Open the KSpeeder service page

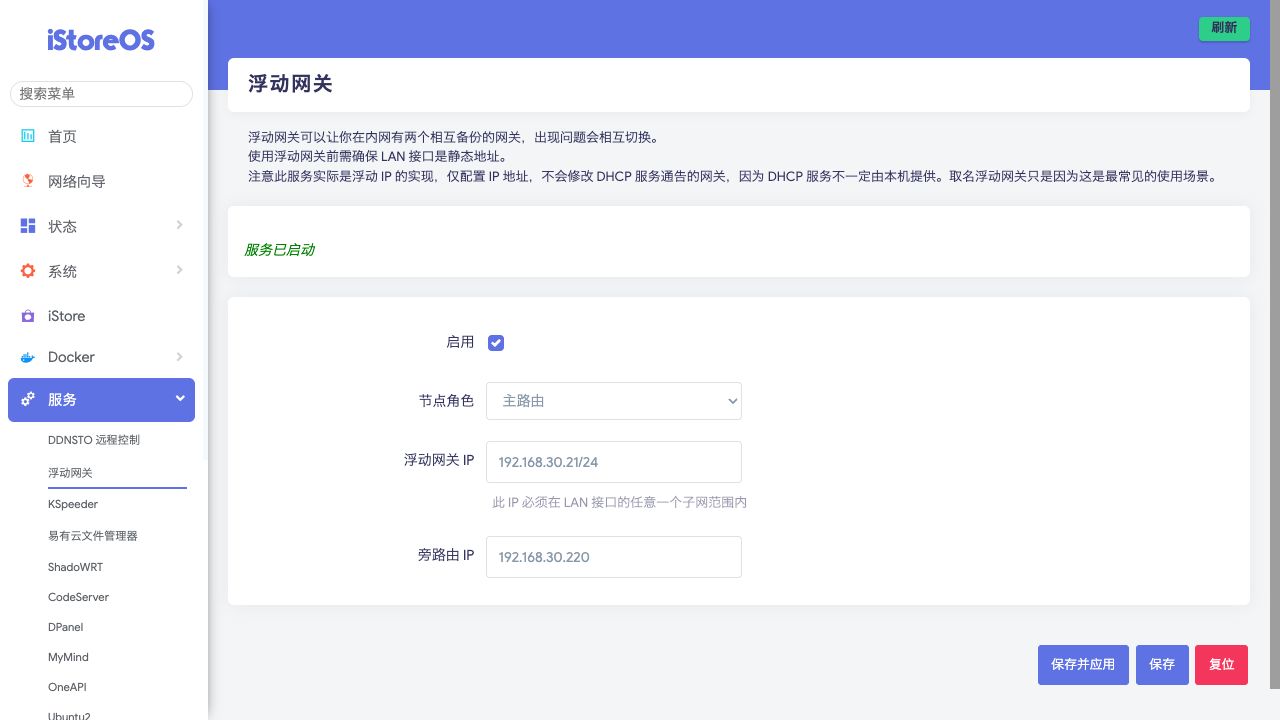coord(73,504)
